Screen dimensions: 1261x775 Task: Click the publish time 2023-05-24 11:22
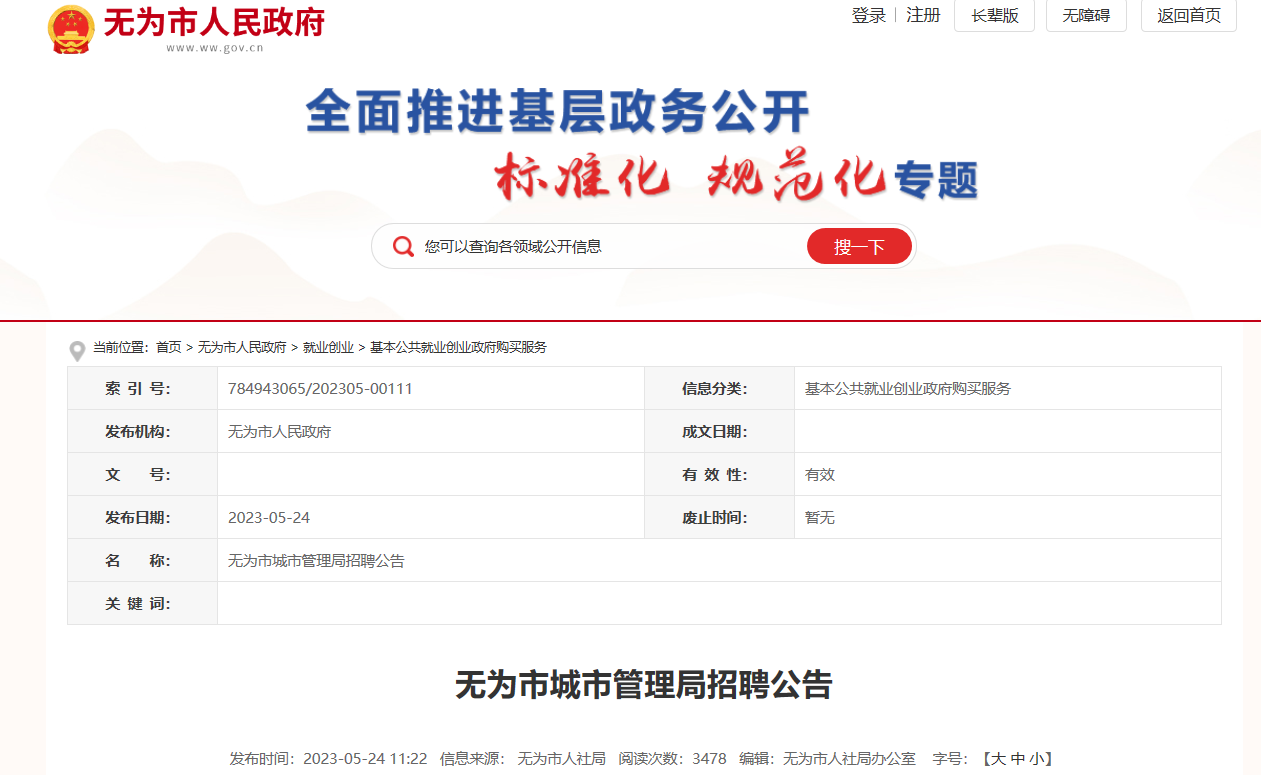pyautogui.click(x=365, y=759)
